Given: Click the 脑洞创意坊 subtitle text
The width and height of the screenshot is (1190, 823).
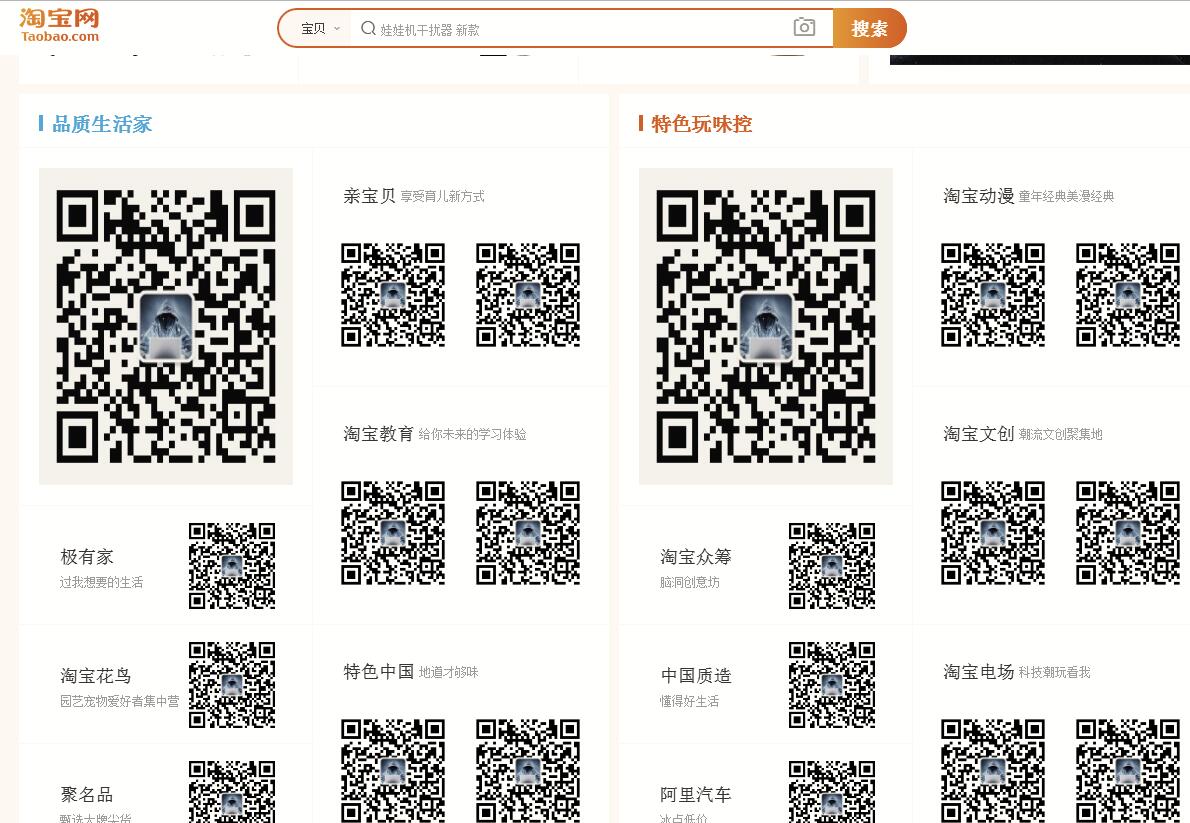Looking at the screenshot, I should click(690, 582).
